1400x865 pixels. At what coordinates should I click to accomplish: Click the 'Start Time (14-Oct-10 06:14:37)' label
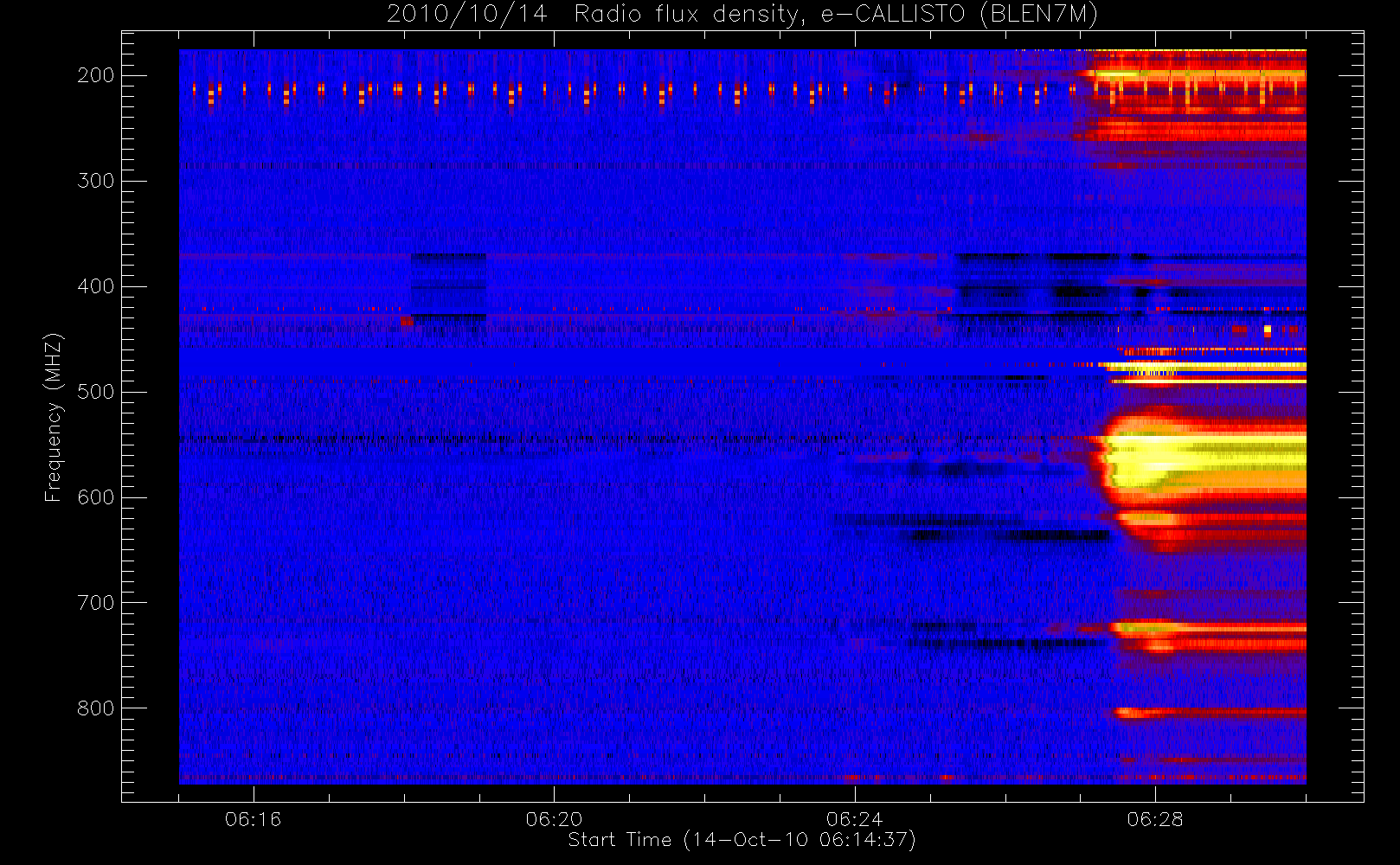[742, 840]
